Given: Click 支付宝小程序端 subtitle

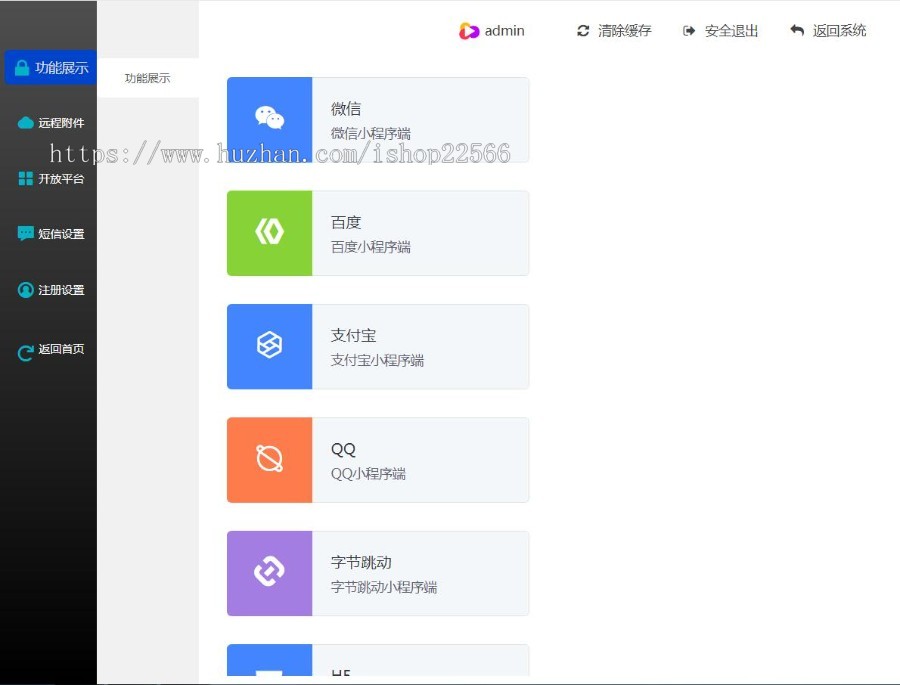Looking at the screenshot, I should [x=377, y=361].
